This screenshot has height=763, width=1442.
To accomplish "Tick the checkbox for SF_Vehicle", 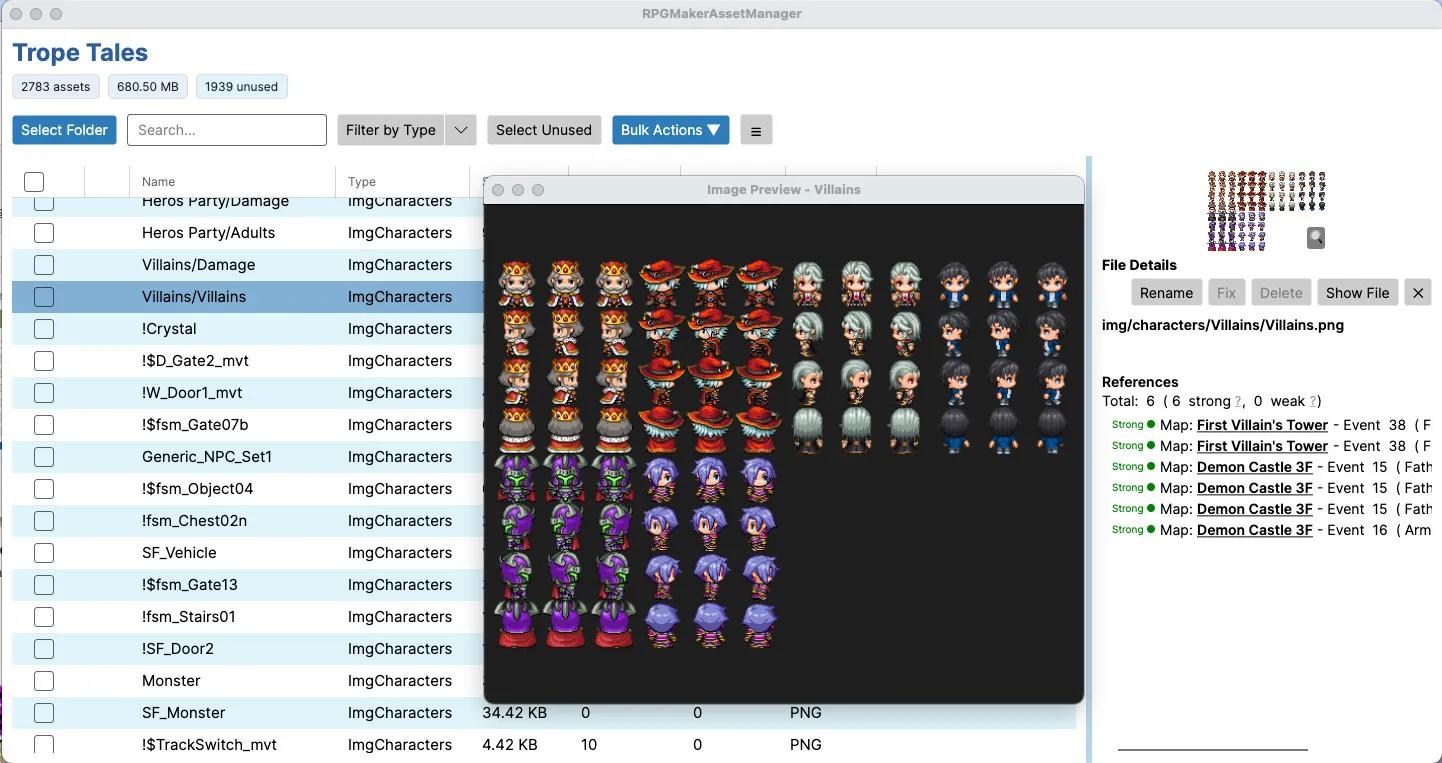I will tap(44, 553).
